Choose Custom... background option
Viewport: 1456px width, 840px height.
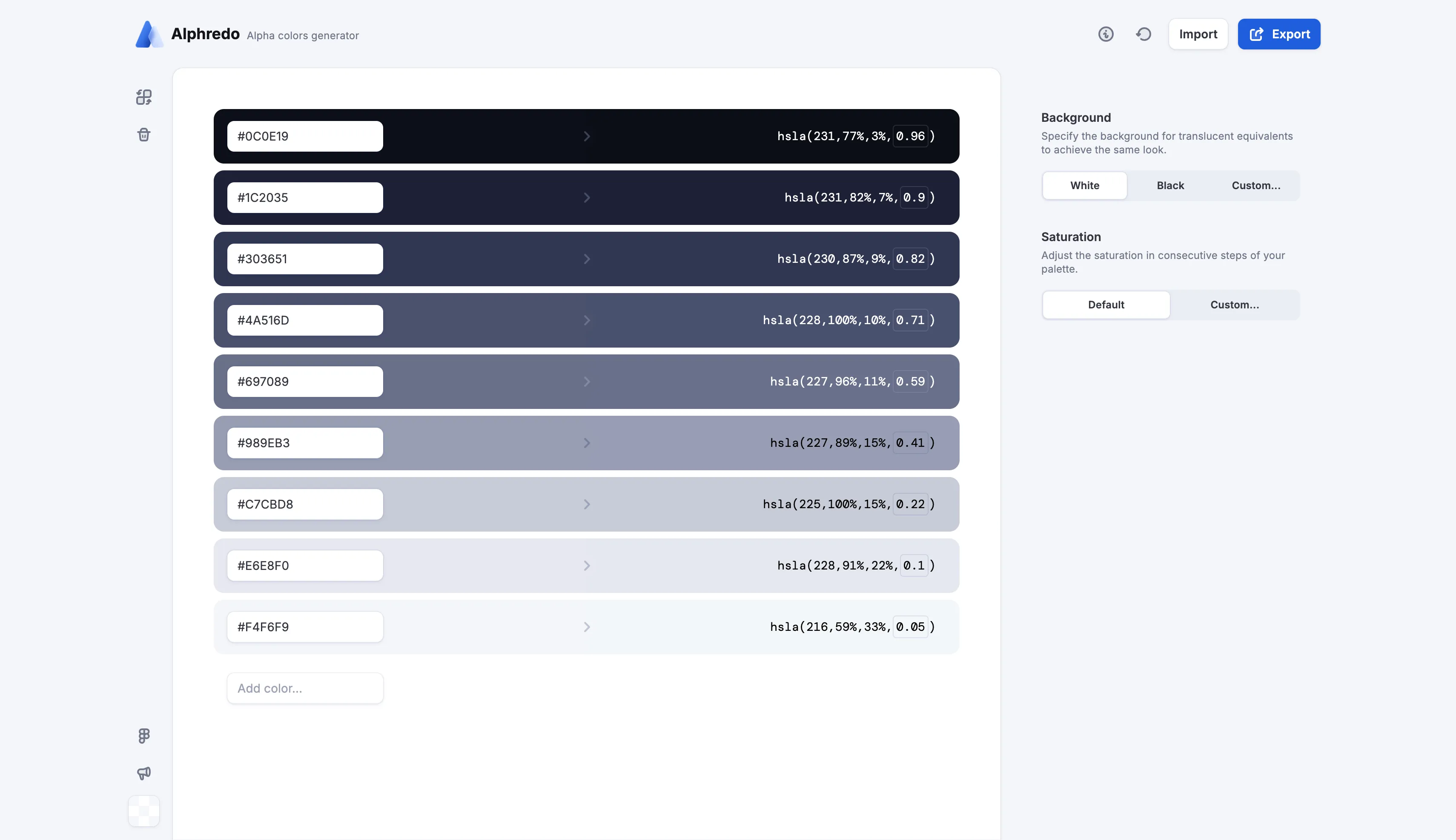1255,186
